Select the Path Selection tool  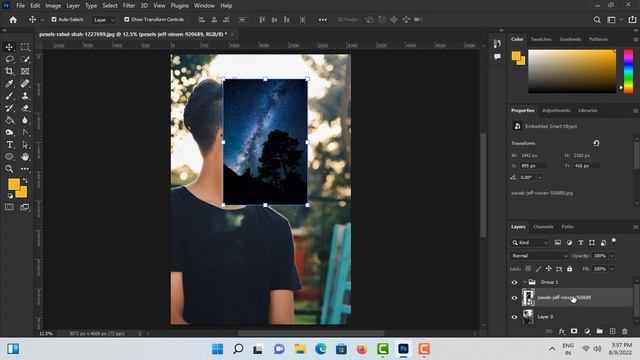tap(25, 144)
